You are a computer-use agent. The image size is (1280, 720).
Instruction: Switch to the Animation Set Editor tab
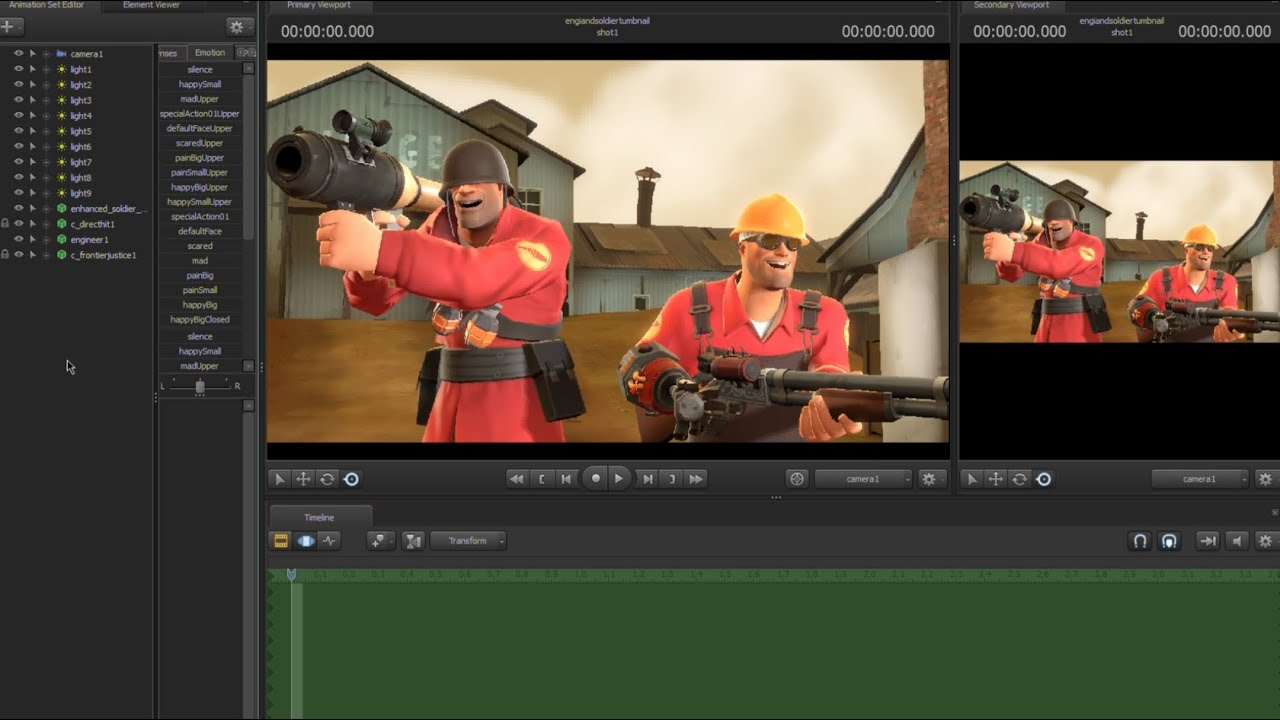click(x=46, y=5)
